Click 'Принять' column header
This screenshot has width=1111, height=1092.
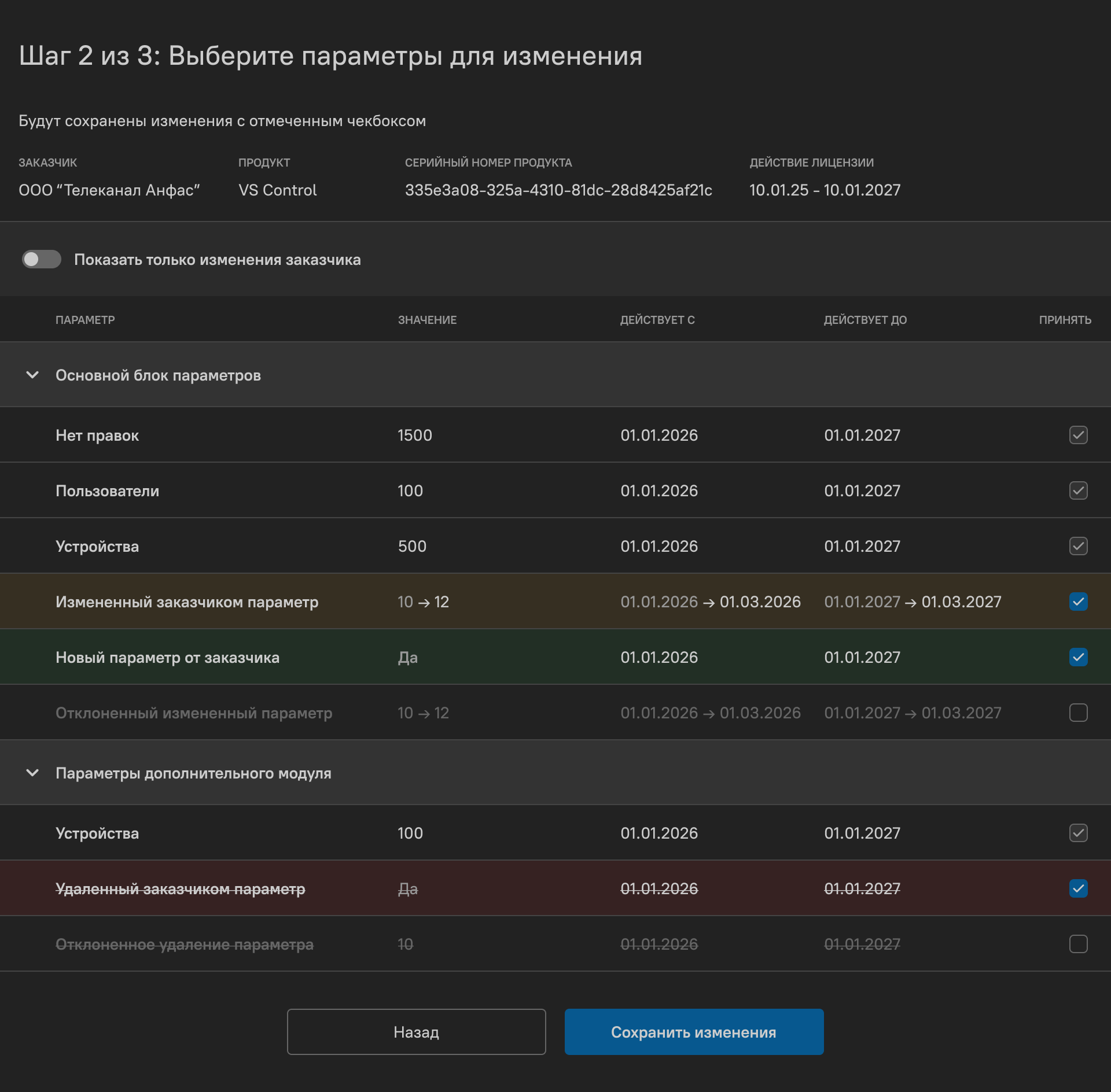pos(1065,320)
